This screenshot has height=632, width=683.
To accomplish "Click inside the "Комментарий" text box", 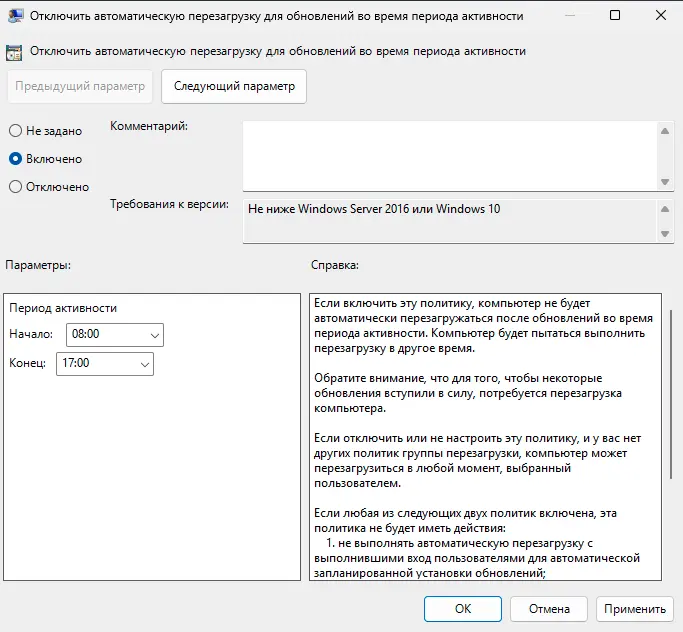I will 448,155.
